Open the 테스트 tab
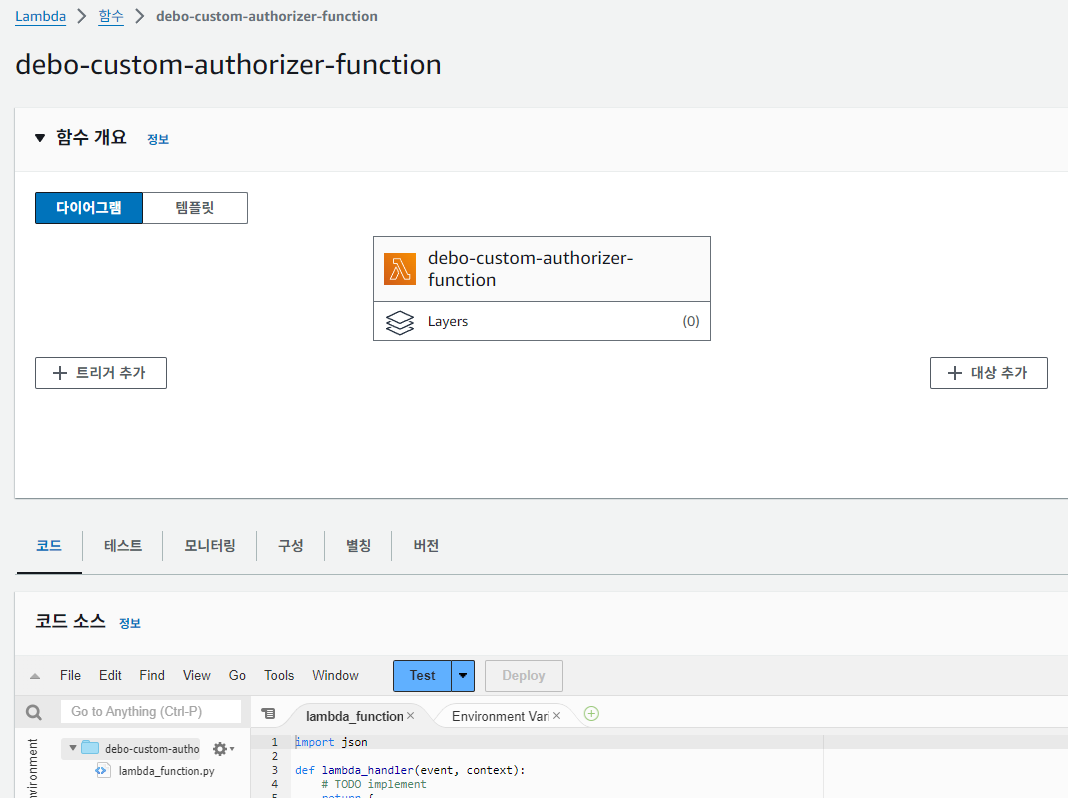1068x798 pixels. 123,545
